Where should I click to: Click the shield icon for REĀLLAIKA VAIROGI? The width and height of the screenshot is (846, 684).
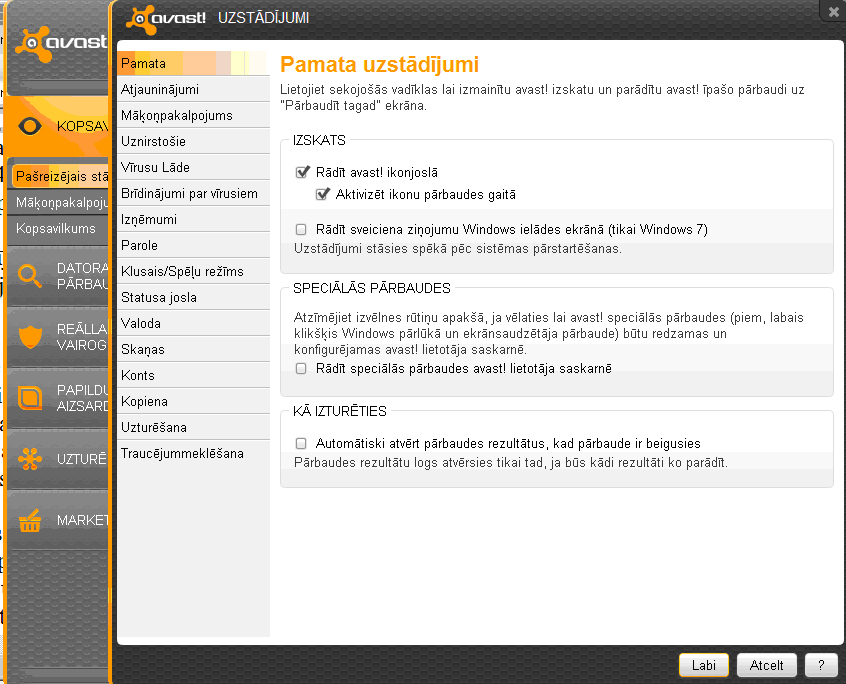[30, 337]
